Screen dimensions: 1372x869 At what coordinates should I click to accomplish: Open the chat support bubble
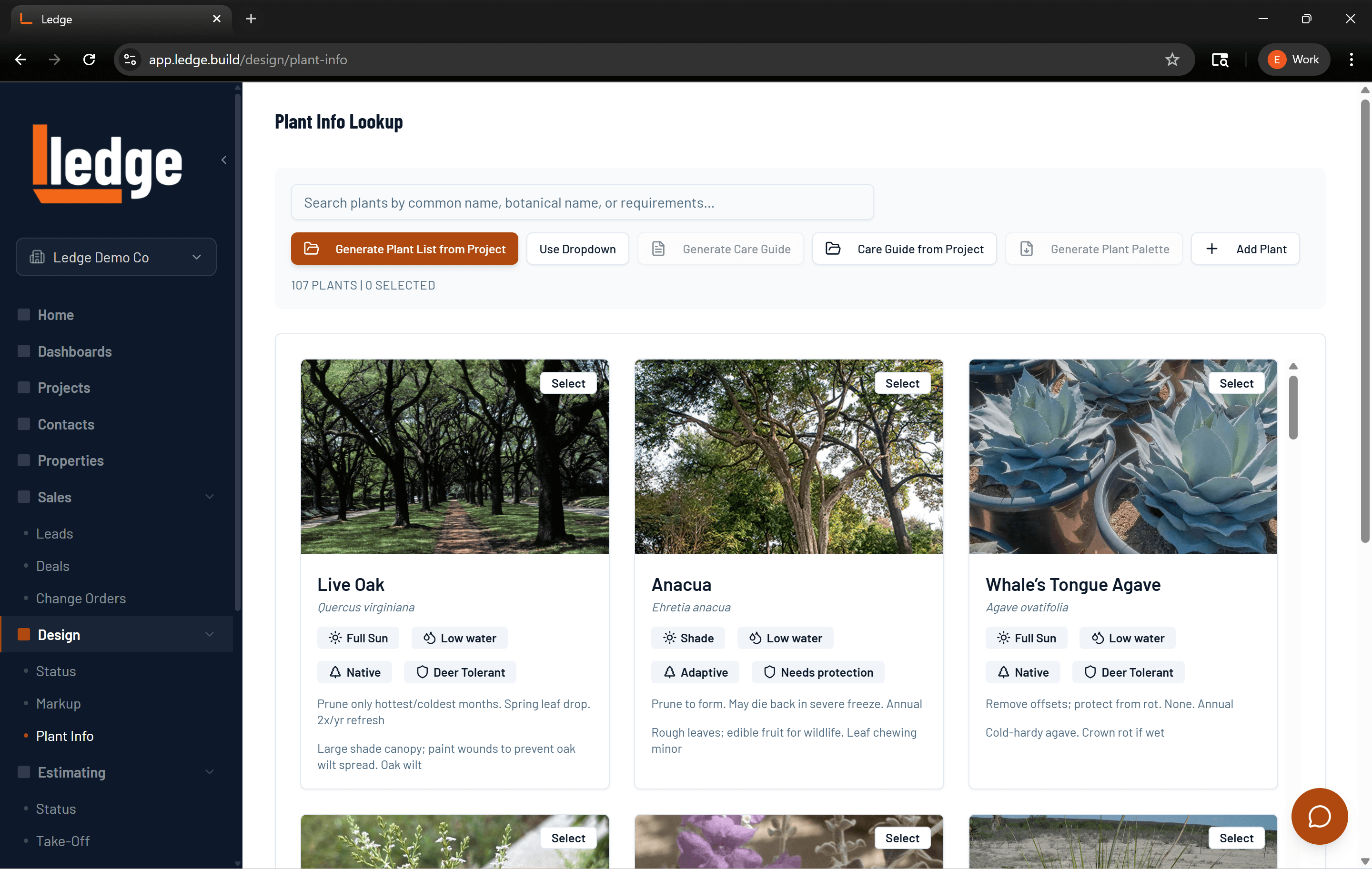click(x=1319, y=816)
